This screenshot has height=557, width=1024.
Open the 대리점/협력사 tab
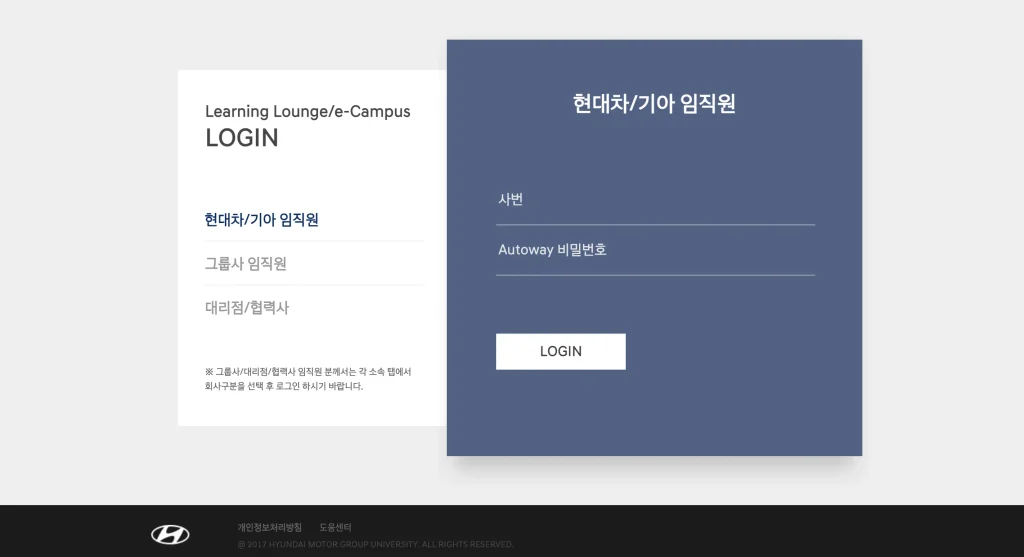pyautogui.click(x=247, y=308)
